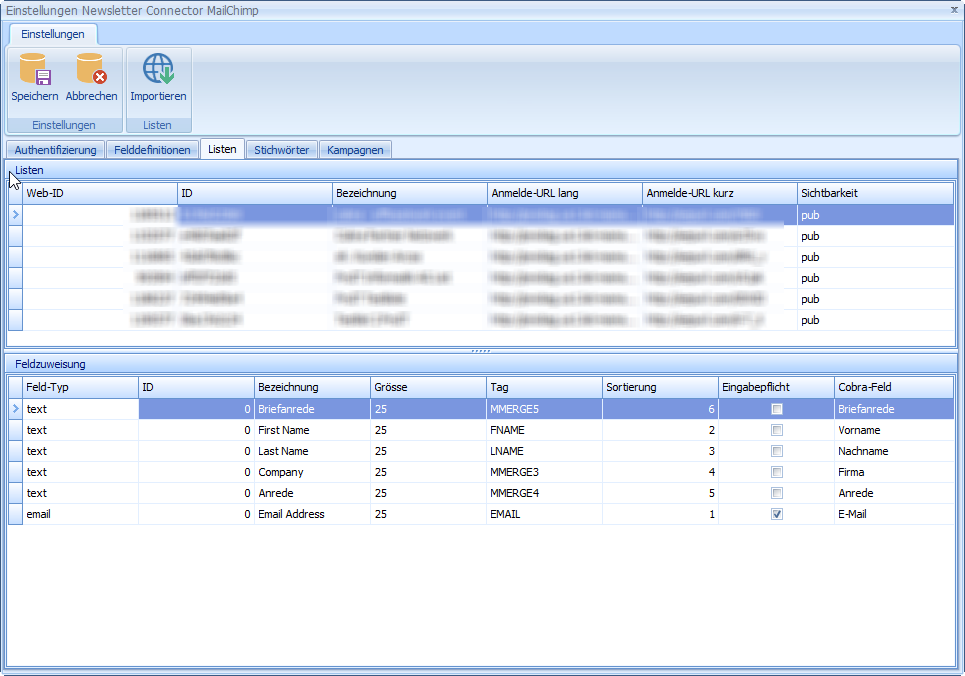Click the splitter handle between Listen and Feldzuweisung
965x676 pixels.
(481, 351)
